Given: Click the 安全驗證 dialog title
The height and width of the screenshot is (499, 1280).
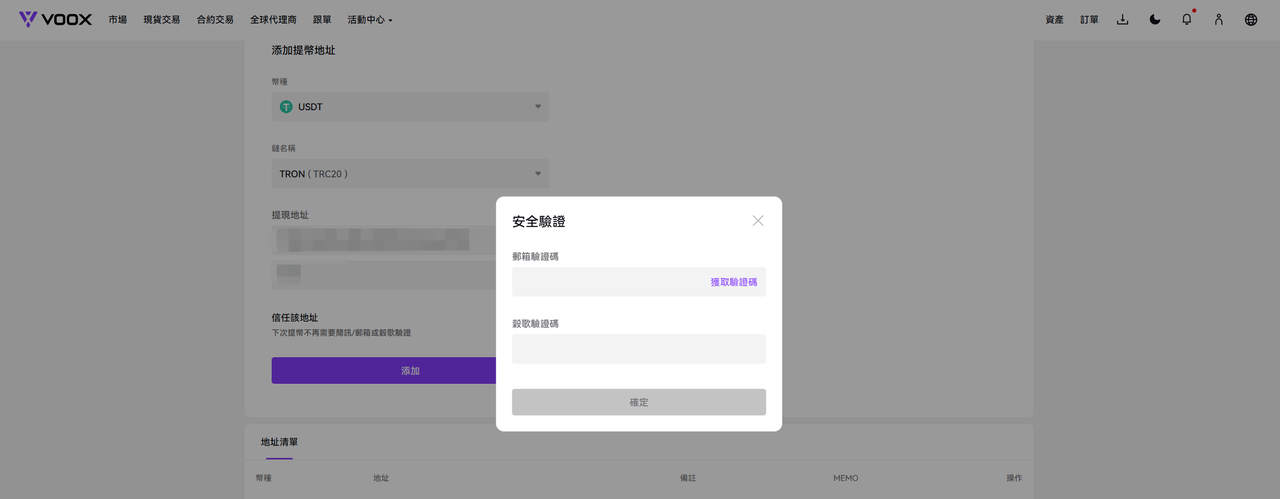Looking at the screenshot, I should tap(539, 221).
